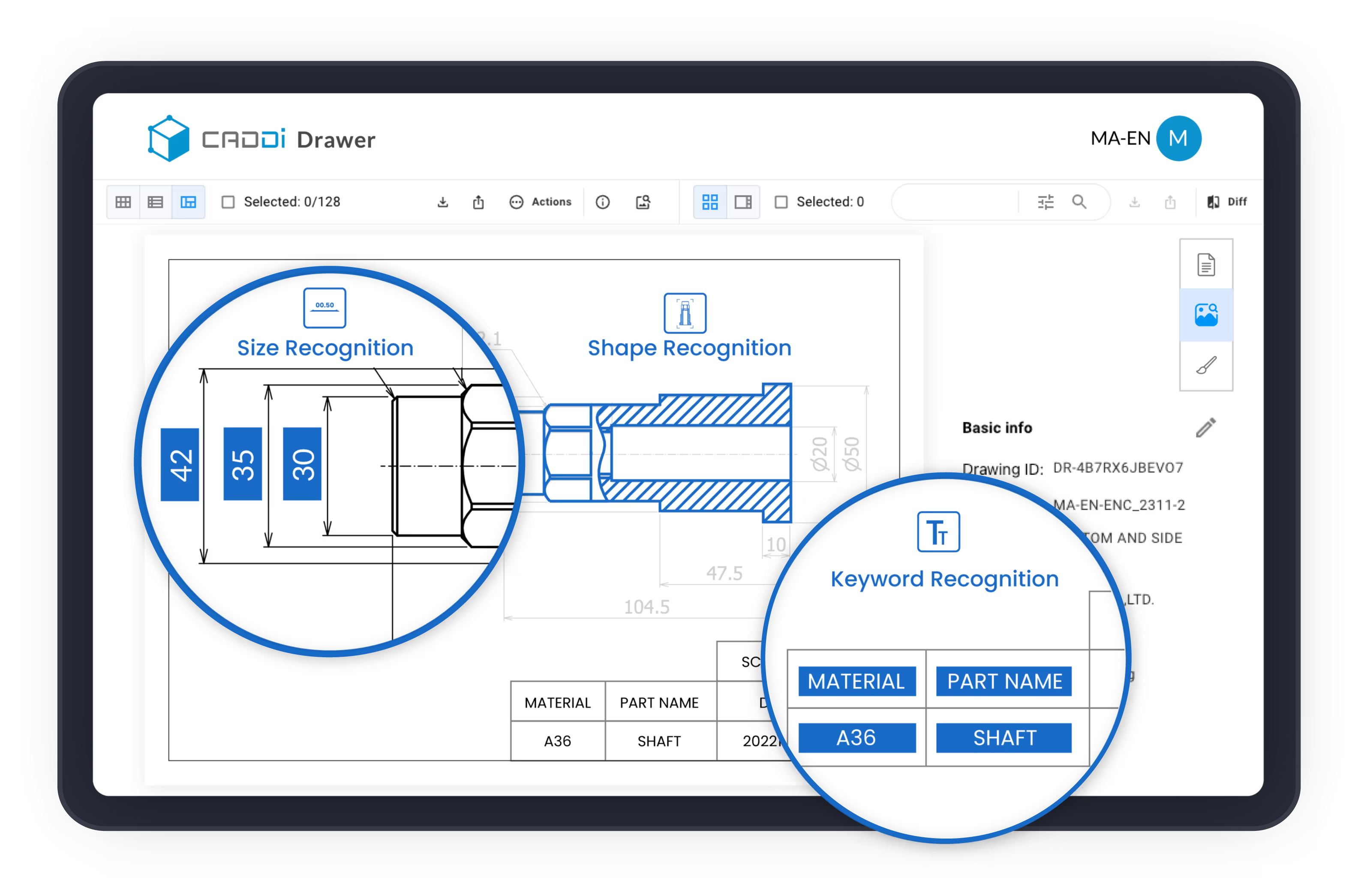Click the download icon beside Selected 0/128
The image size is (1364, 896).
(442, 202)
